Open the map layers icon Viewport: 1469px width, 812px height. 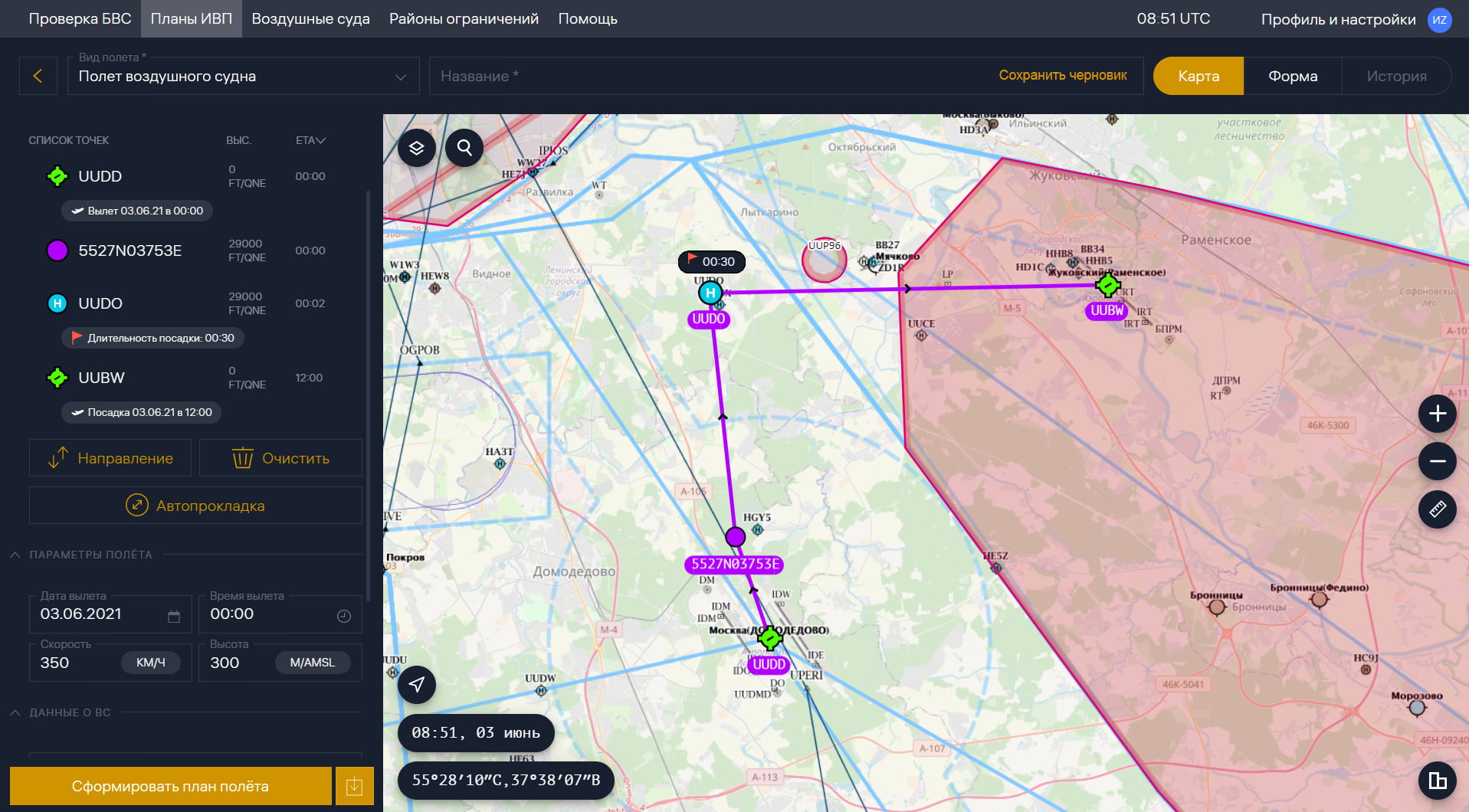[x=416, y=148]
